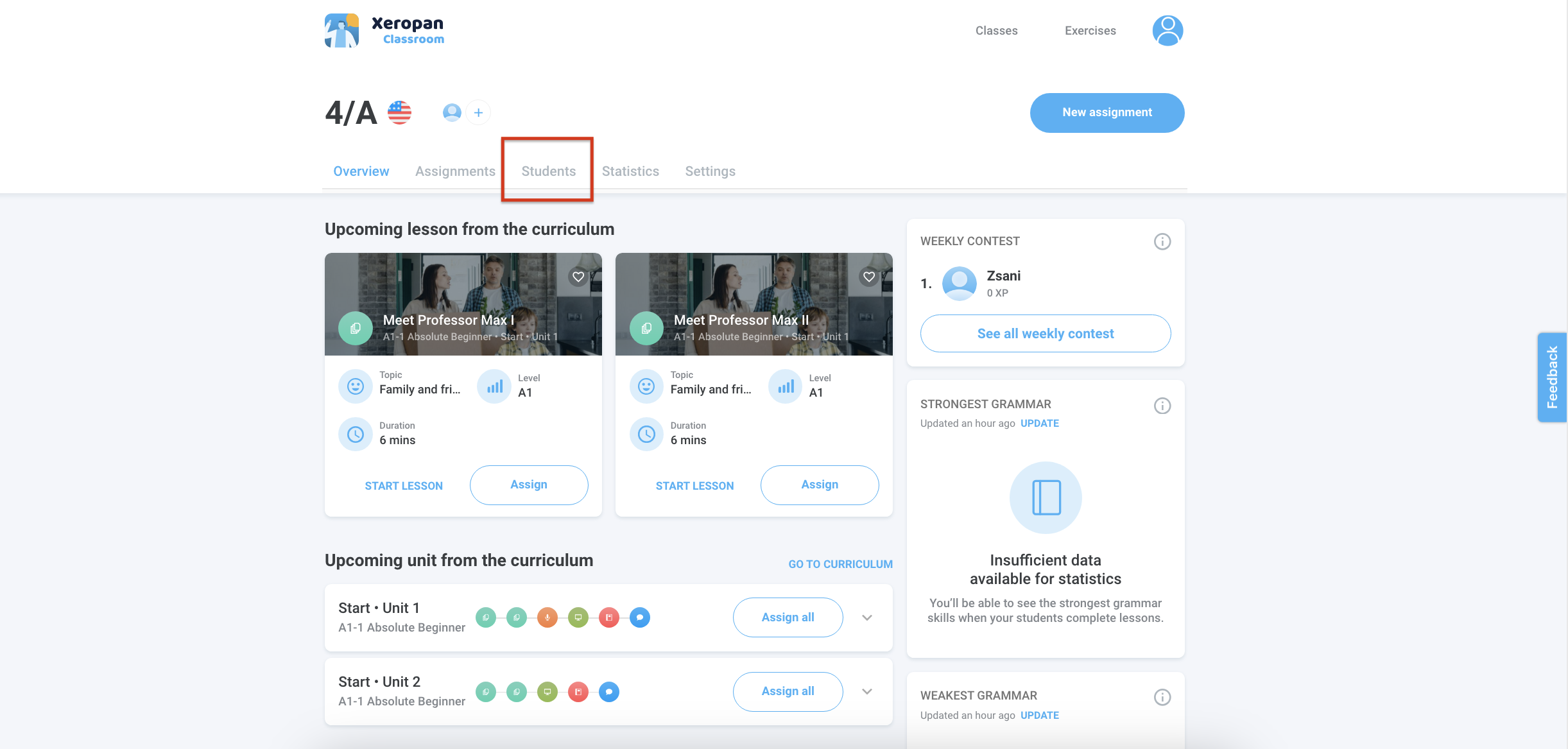Click See all weekly contest button
The width and height of the screenshot is (1568, 749).
click(x=1045, y=334)
